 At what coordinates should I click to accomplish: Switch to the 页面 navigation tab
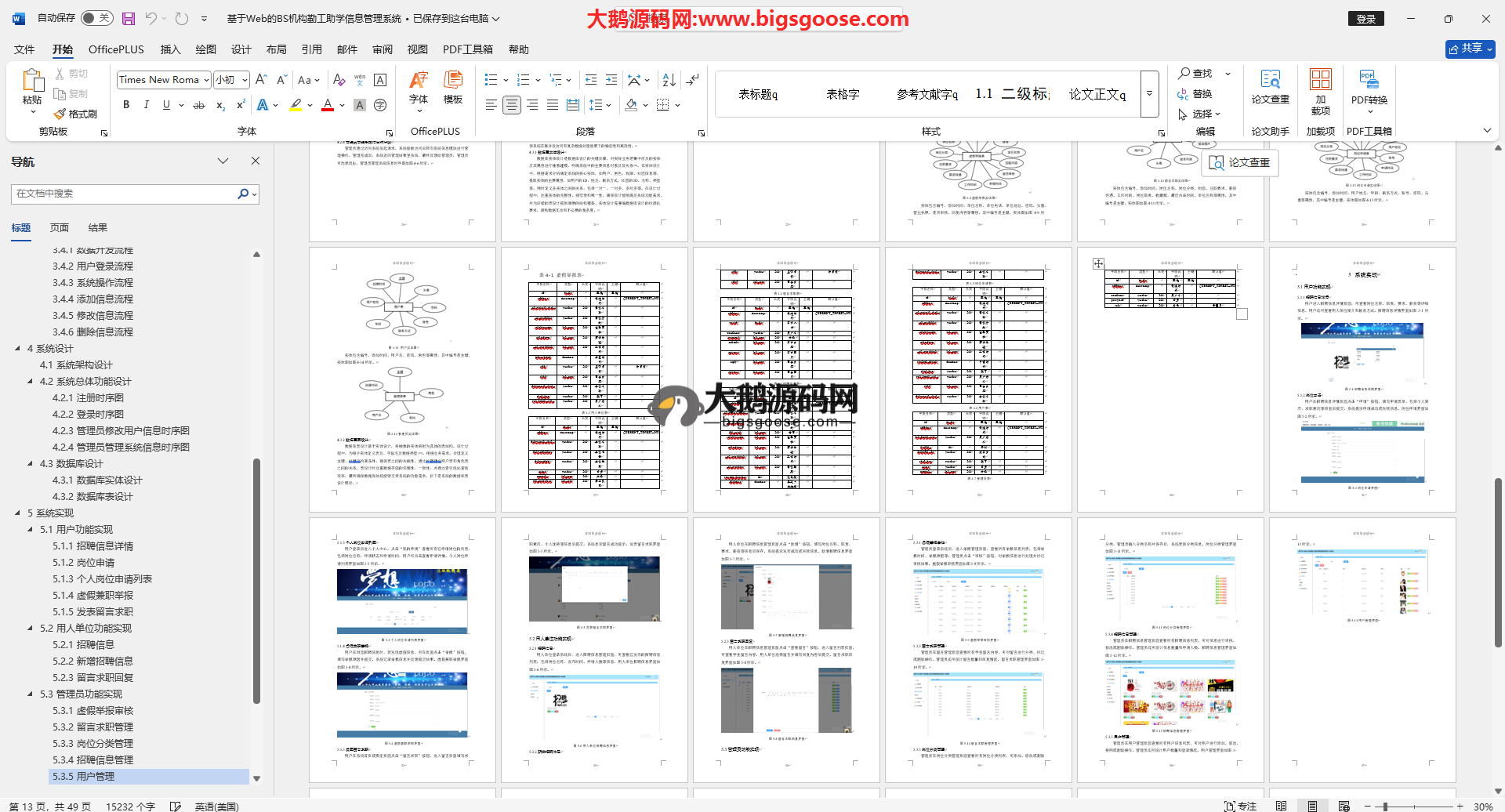(x=60, y=228)
